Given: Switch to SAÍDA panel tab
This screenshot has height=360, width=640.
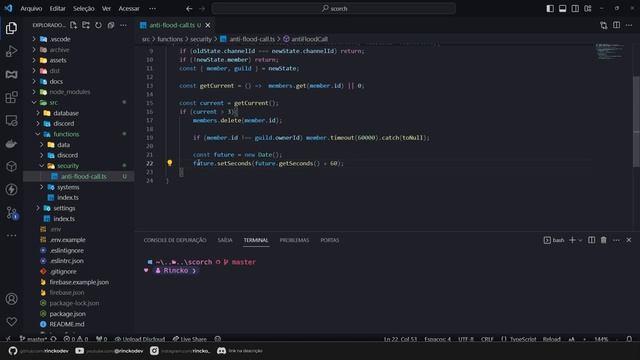Looking at the screenshot, I should coord(225,240).
